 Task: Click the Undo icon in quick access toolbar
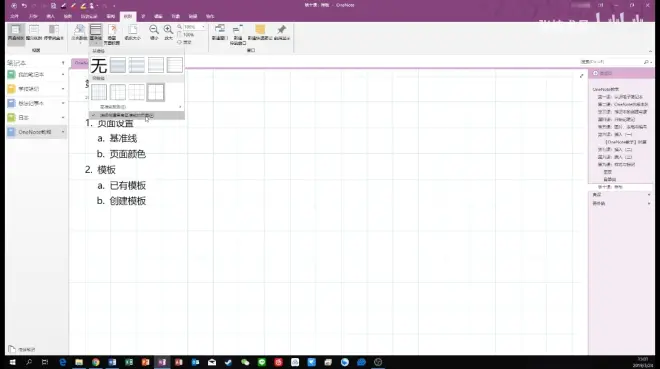24,5
